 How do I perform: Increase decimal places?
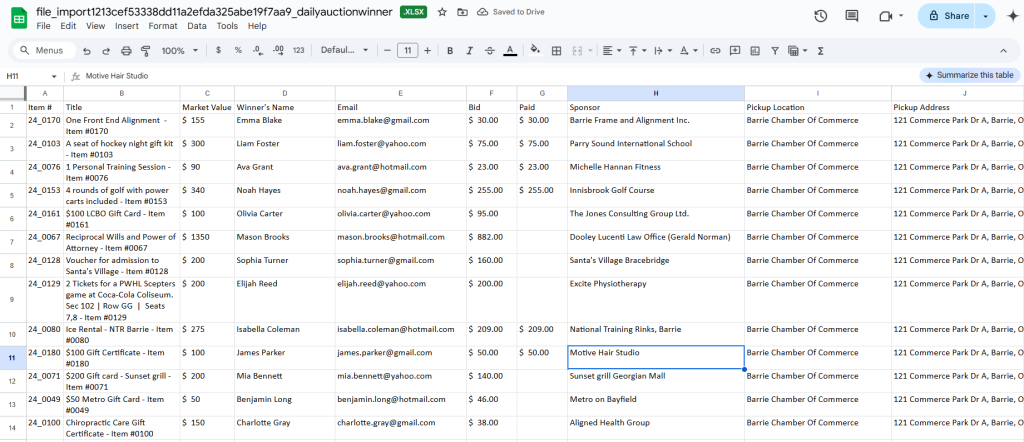(x=278, y=50)
